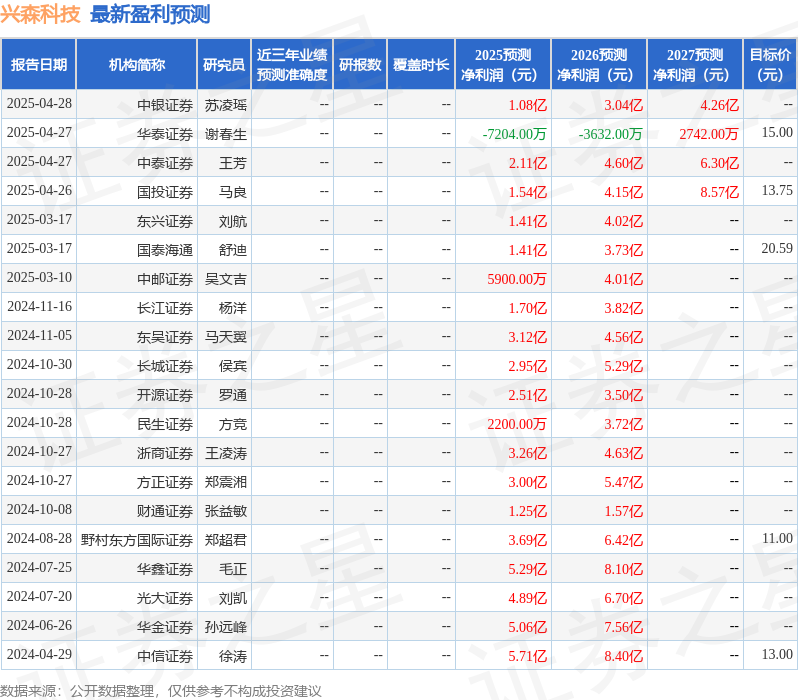Click the 20.59 target price
798x700 pixels.
[777, 249]
